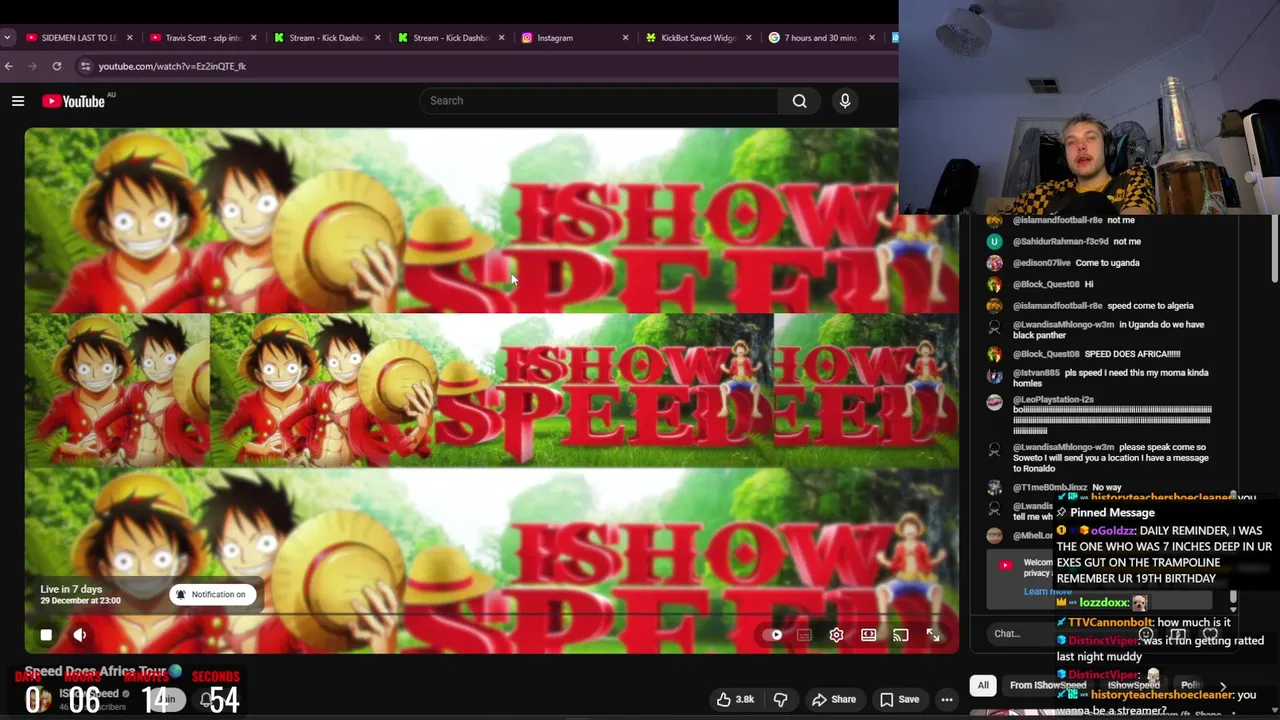
Task: Cast the video with the cast icon
Action: [x=900, y=635]
